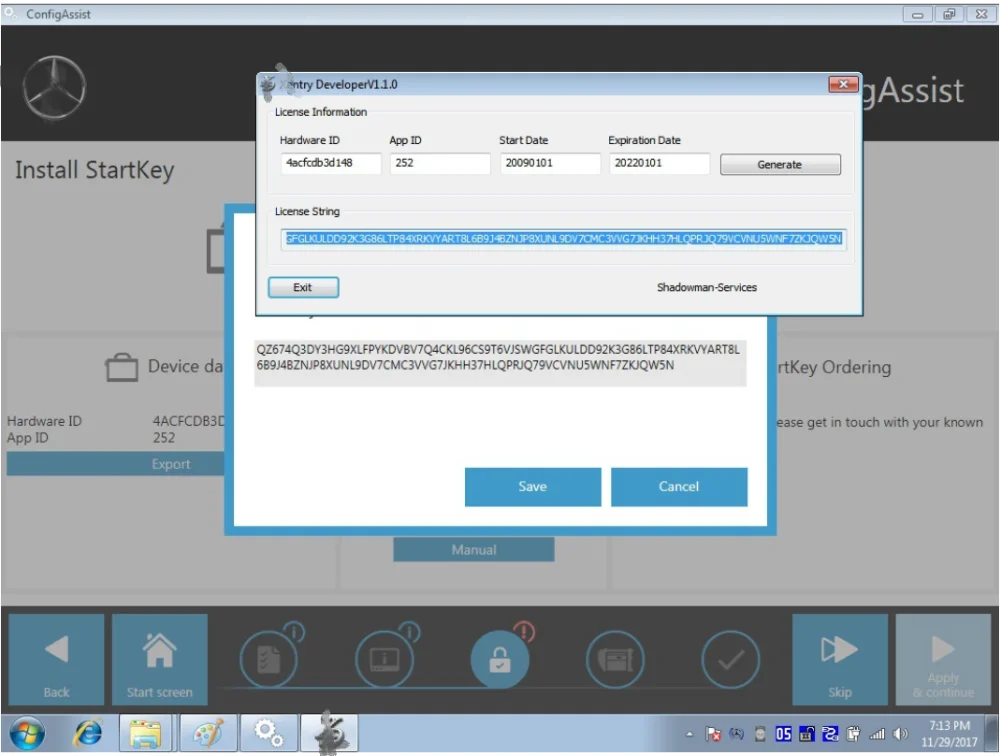Restore the ConfigAssist window size
1000x756 pixels.
(949, 14)
